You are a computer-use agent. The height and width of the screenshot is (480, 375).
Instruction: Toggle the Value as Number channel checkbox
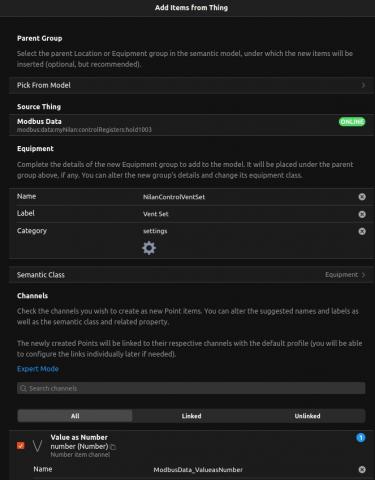(x=21, y=446)
